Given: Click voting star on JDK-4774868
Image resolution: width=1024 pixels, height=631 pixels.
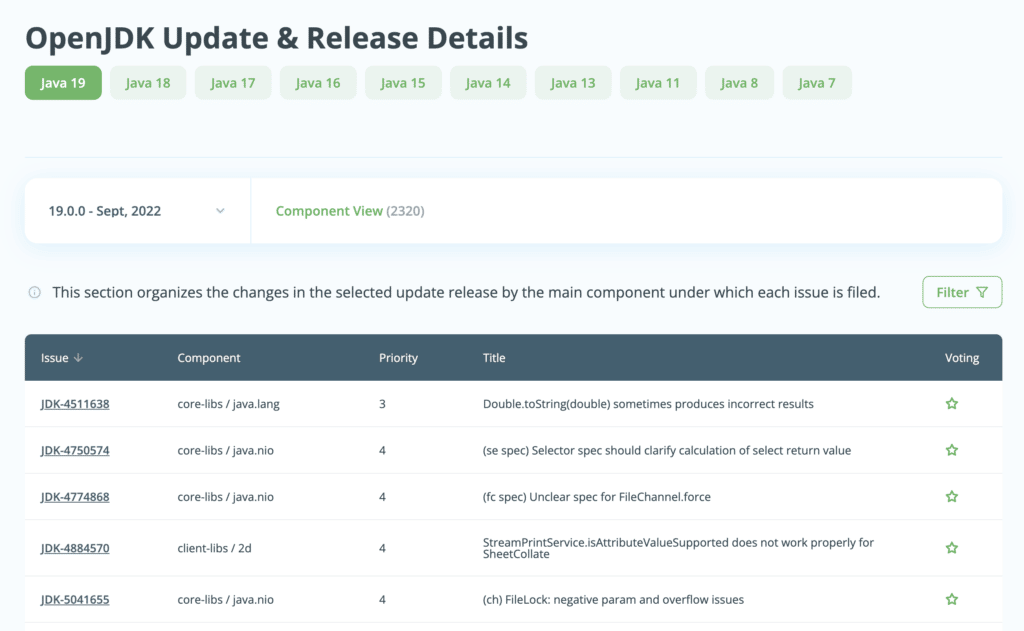Looking at the screenshot, I should click(952, 496).
